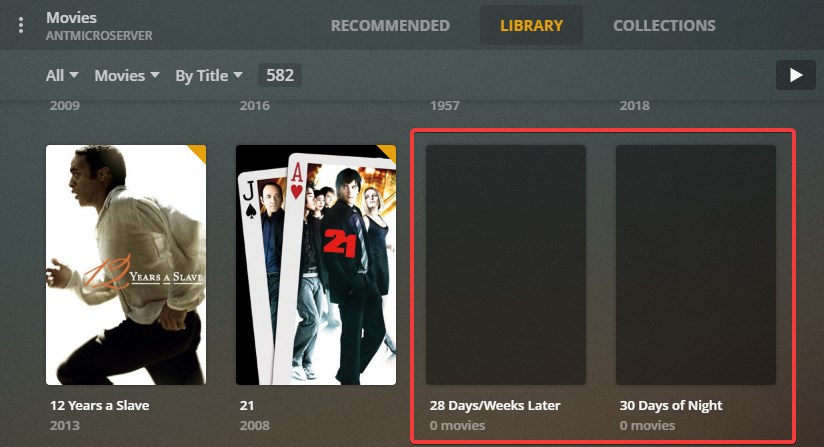
Task: Open the 28 Days/Weeks Later blank poster
Action: point(506,265)
